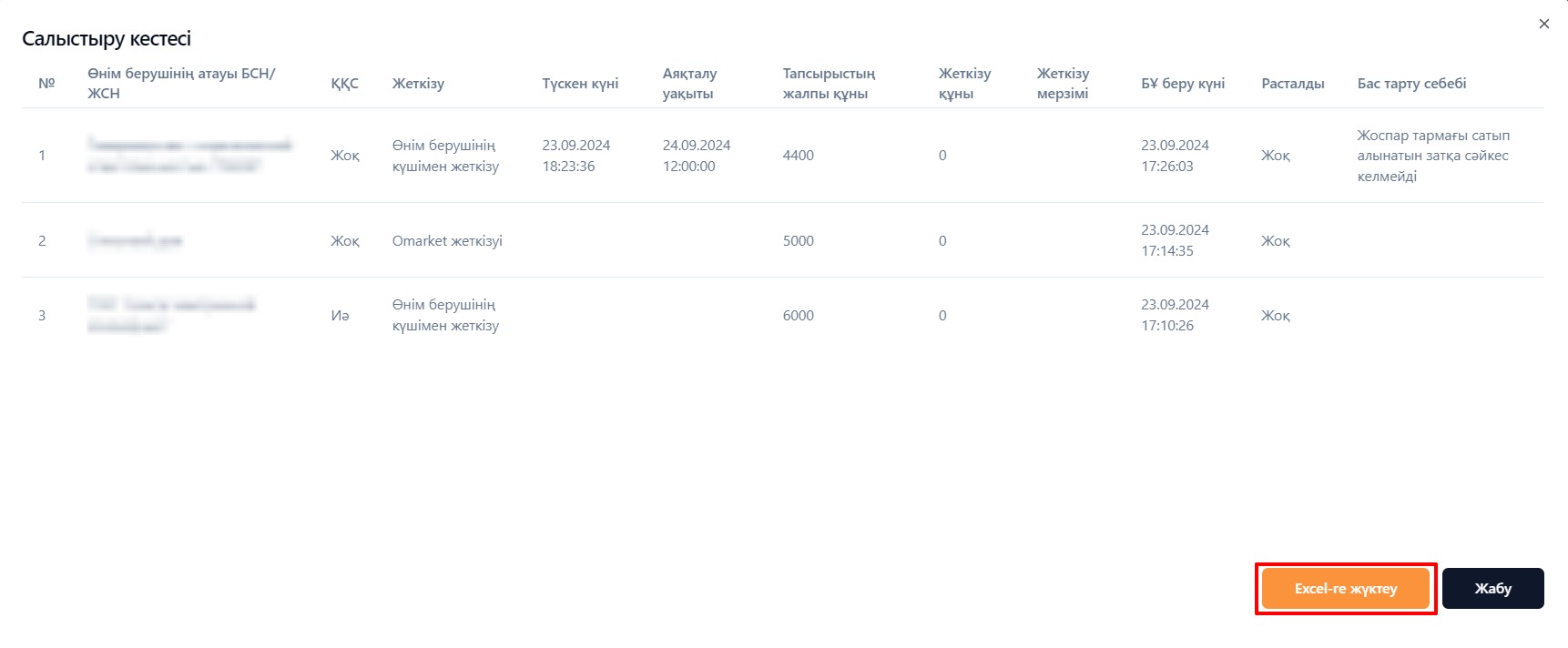Click Өнім берушінің күшімен жеткізу in row 1
Viewport: 1568px width, 648px height.
tap(445, 156)
